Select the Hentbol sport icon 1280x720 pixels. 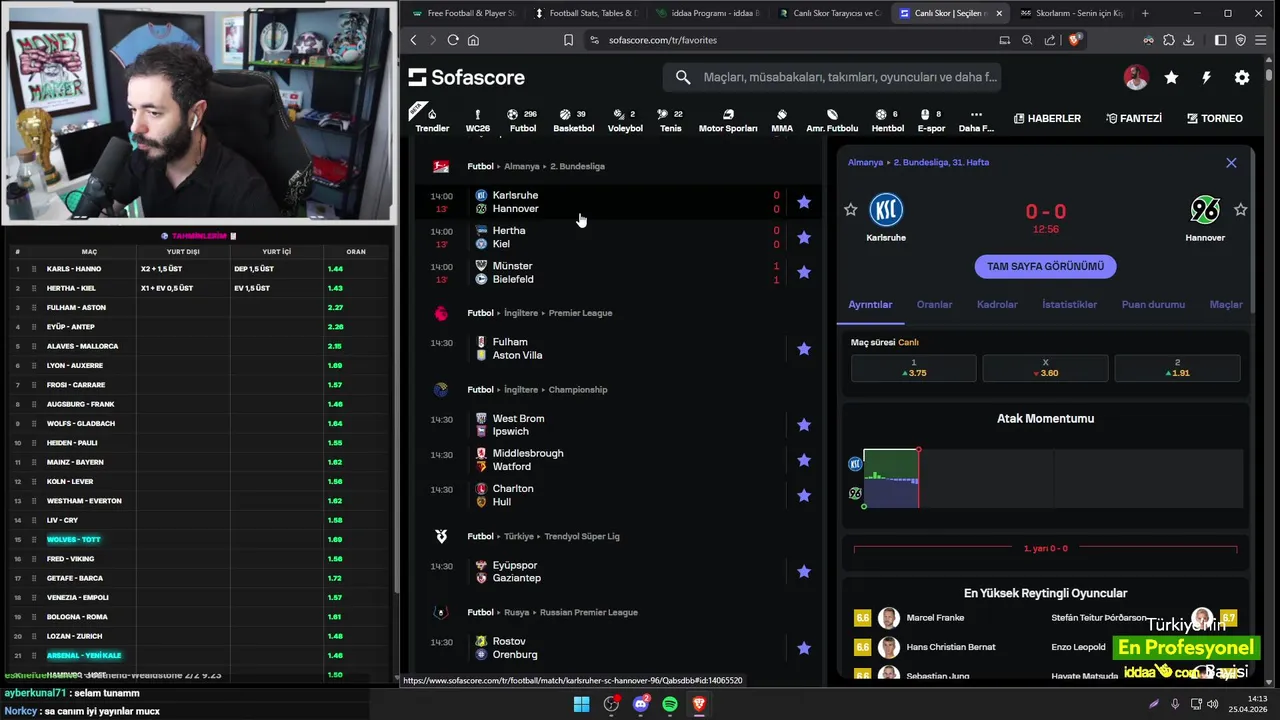[887, 120]
